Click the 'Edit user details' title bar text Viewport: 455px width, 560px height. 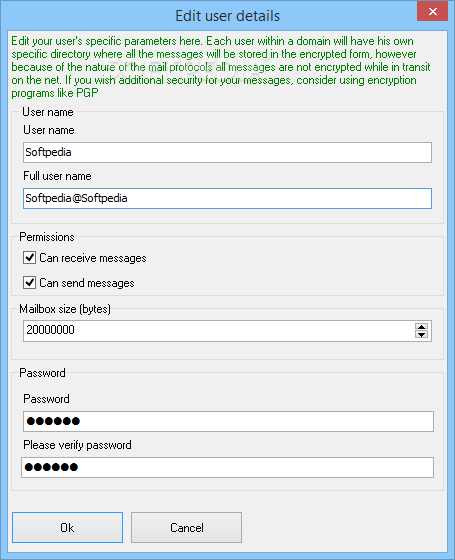coord(228,16)
